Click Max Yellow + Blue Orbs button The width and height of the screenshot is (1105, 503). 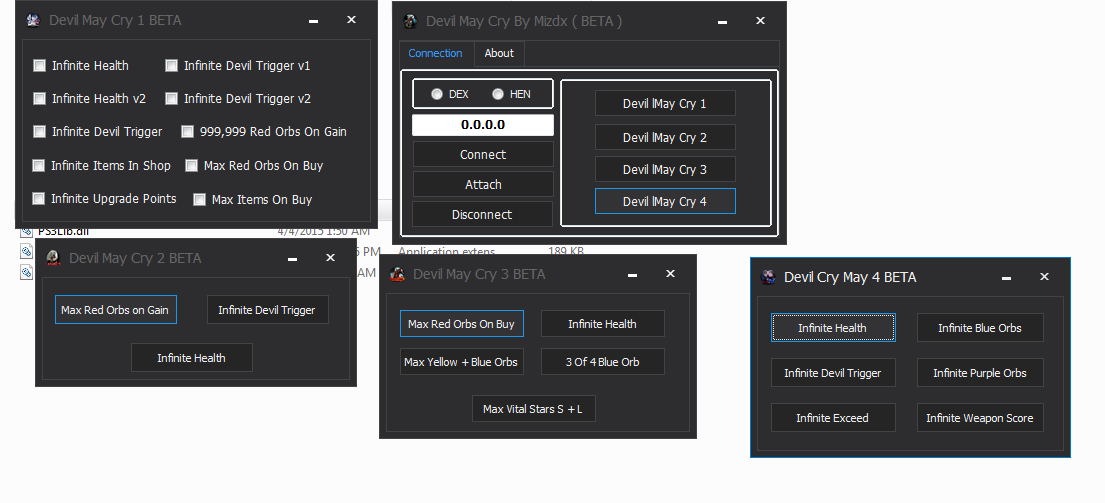(462, 362)
